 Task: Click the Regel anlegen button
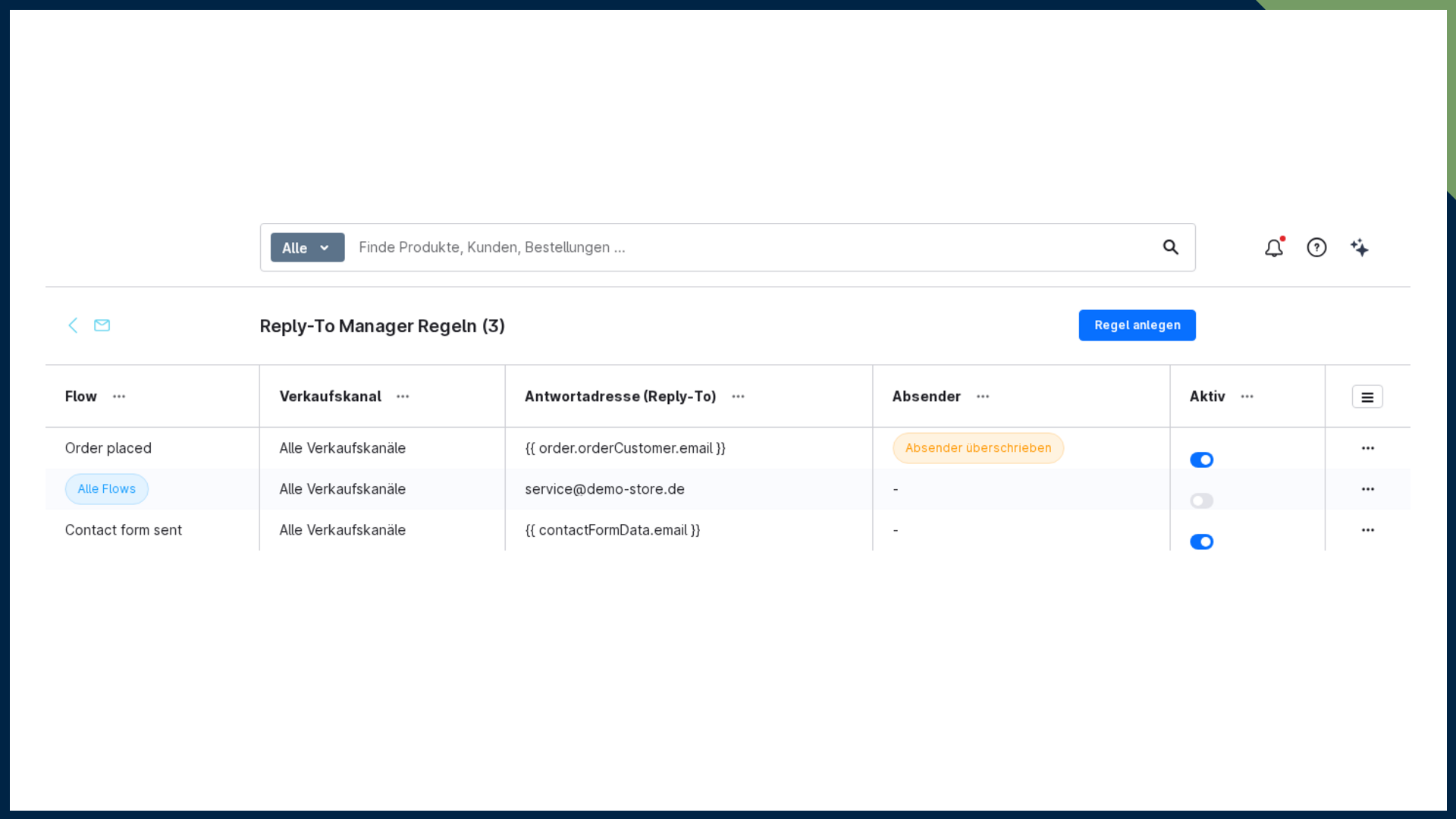point(1137,325)
